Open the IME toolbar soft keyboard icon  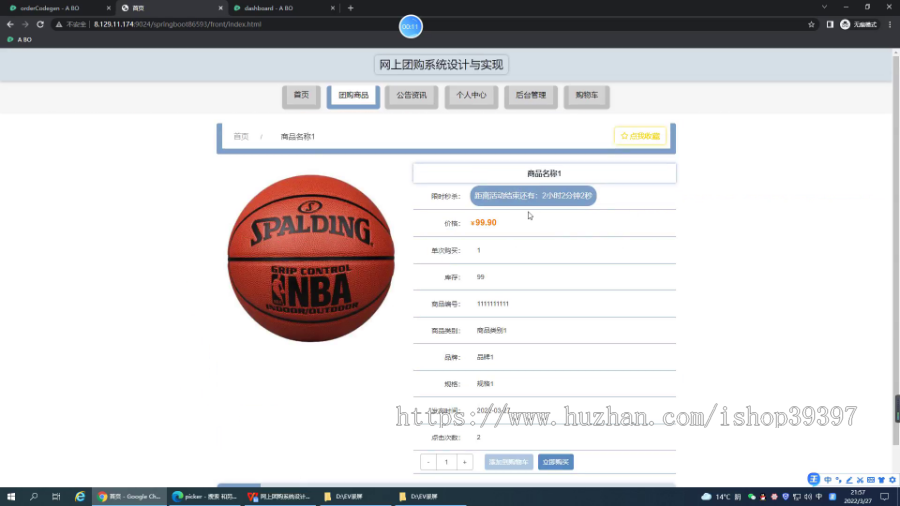(871, 480)
